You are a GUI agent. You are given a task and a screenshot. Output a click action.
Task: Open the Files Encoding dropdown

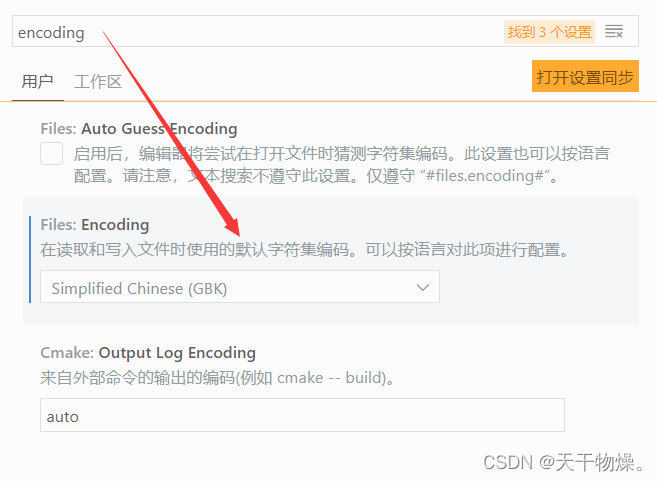pos(240,287)
